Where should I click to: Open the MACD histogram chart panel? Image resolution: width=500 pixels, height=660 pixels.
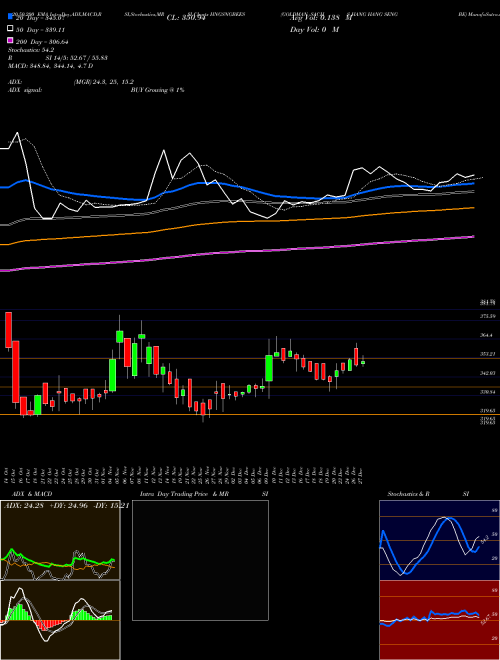click(x=60, y=620)
